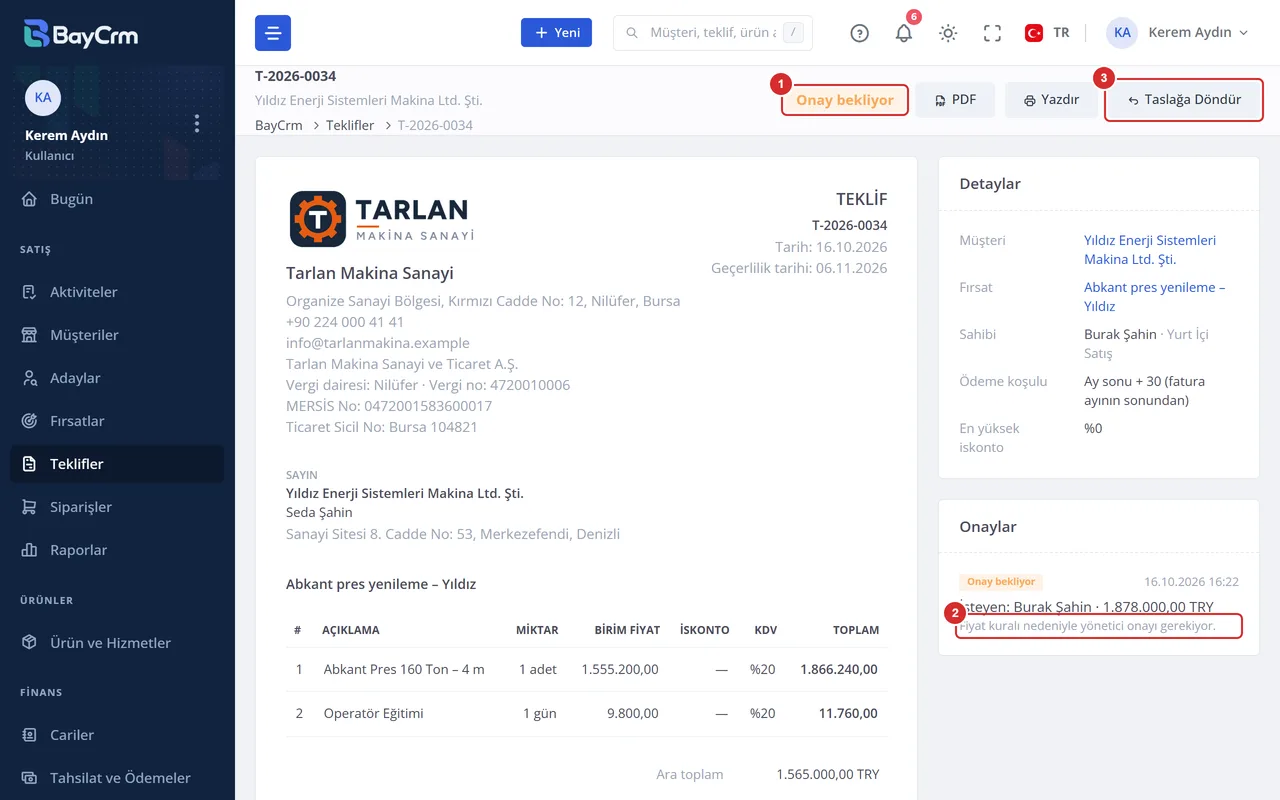This screenshot has height=800, width=1280.
Task: Open the notifications bell icon
Action: point(904,33)
